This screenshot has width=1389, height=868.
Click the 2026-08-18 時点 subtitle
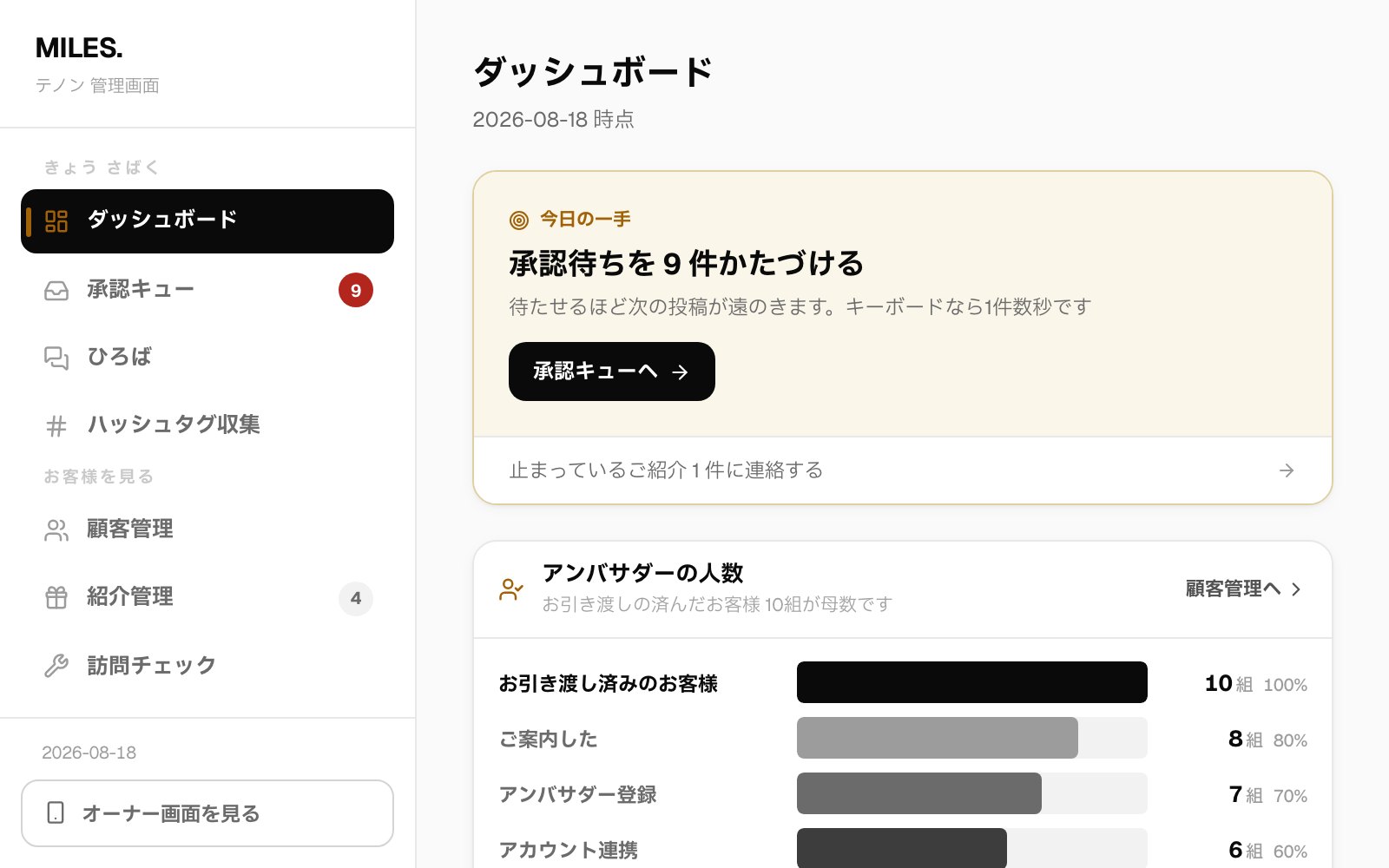click(x=553, y=119)
